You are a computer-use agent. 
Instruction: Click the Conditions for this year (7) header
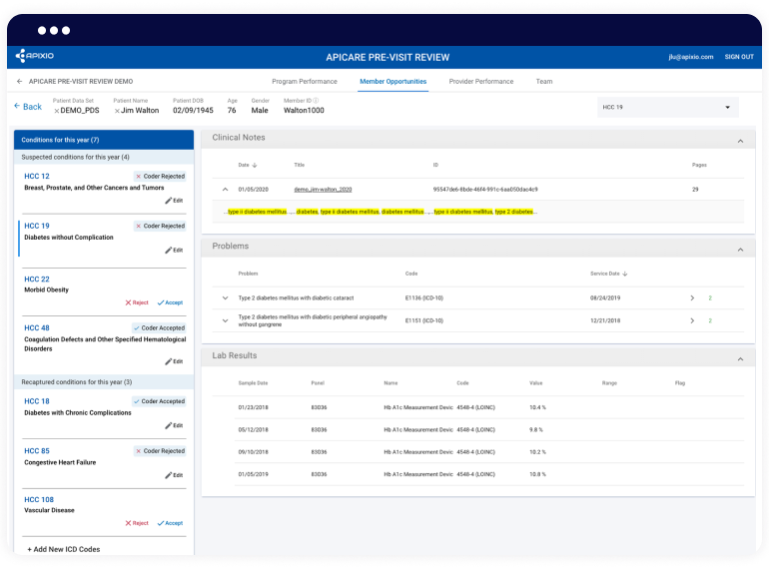(x=104, y=140)
